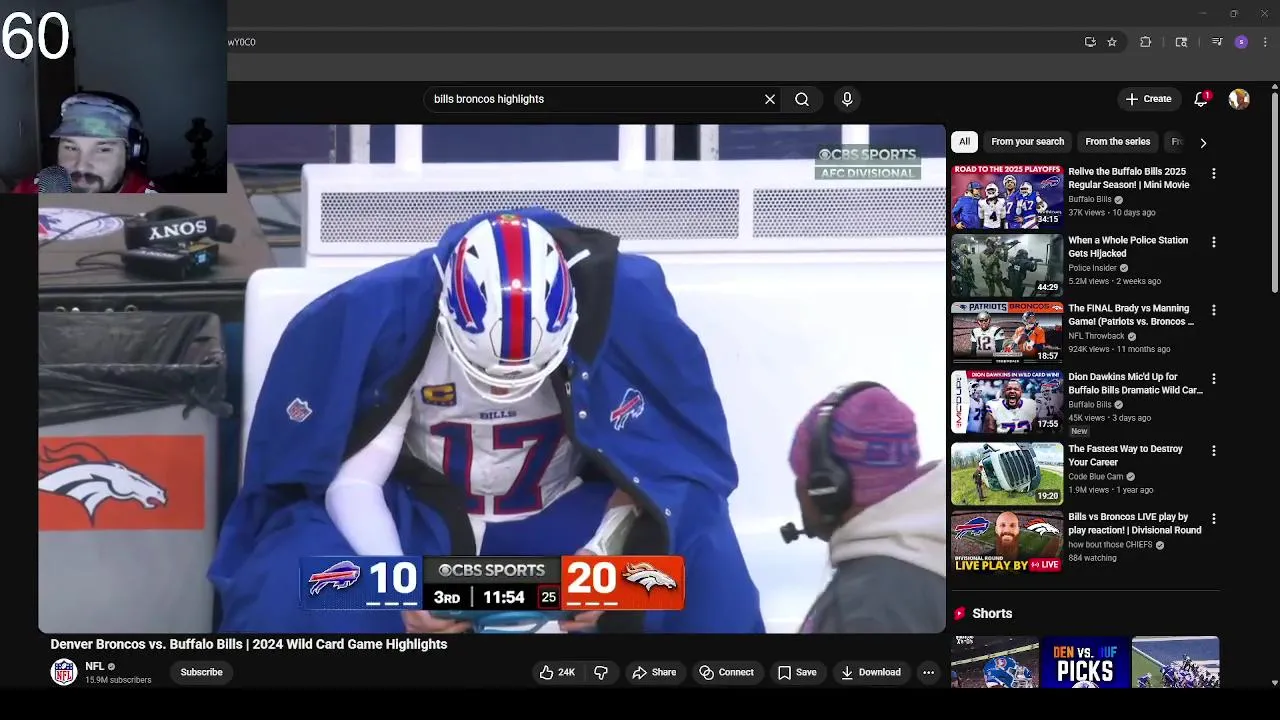Viewport: 1280px width, 720px height.
Task: Clear the search box with the X icon
Action: pyautogui.click(x=770, y=99)
